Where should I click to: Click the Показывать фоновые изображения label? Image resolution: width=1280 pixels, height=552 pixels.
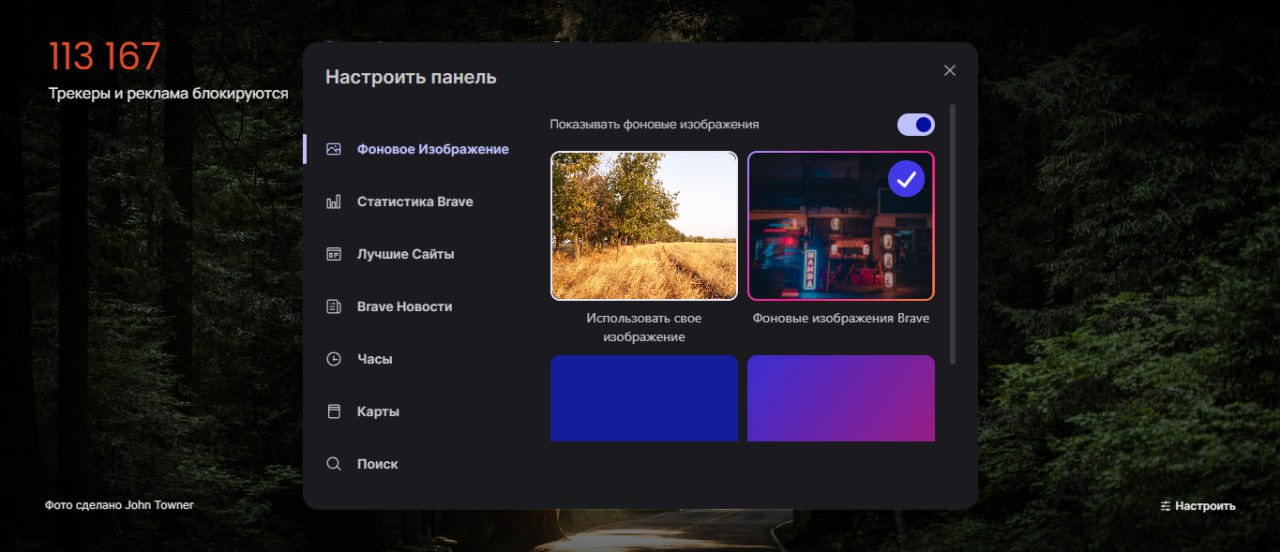654,125
